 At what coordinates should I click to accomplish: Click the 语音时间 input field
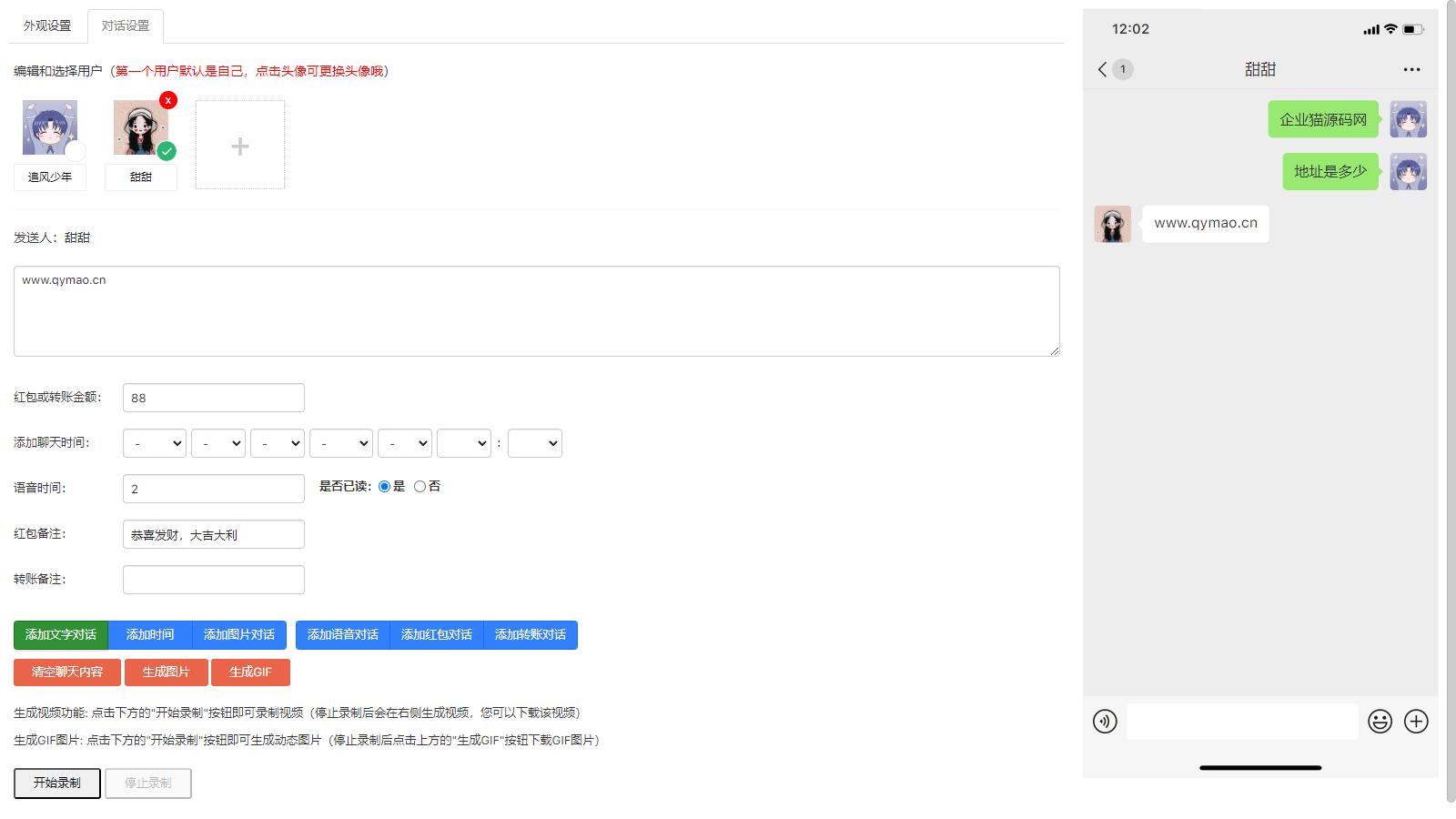(x=214, y=489)
